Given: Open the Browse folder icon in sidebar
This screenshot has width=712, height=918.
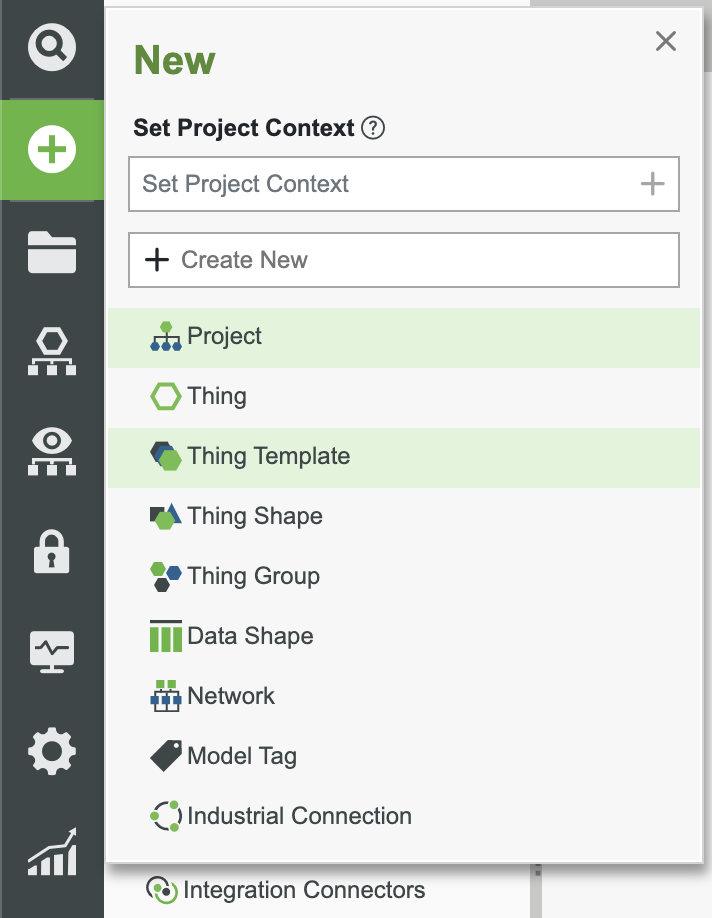Looking at the screenshot, I should 51,252.
